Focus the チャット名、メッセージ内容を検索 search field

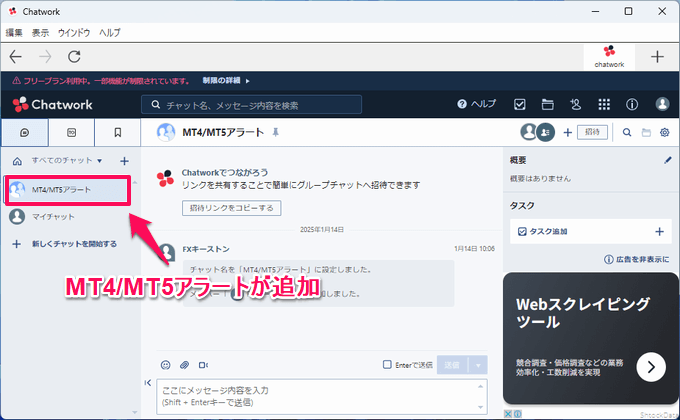pos(252,105)
